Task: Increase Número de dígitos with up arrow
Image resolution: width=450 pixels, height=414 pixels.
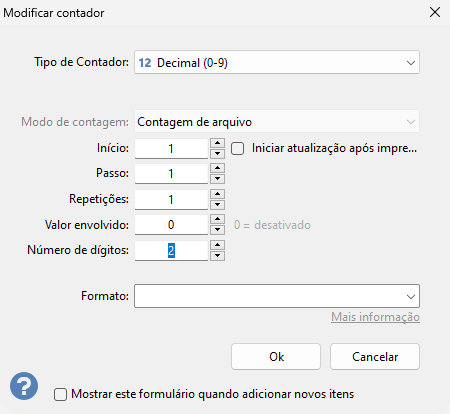Action: [x=217, y=245]
